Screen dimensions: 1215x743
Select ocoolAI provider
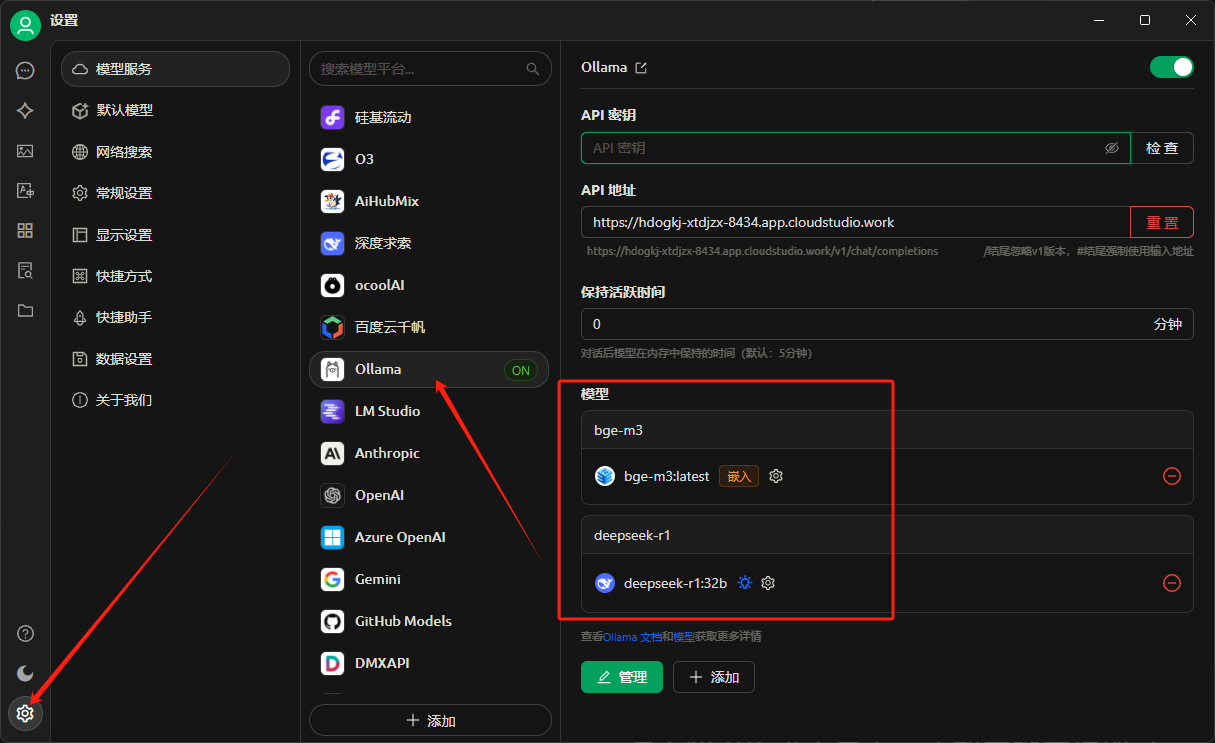point(430,285)
